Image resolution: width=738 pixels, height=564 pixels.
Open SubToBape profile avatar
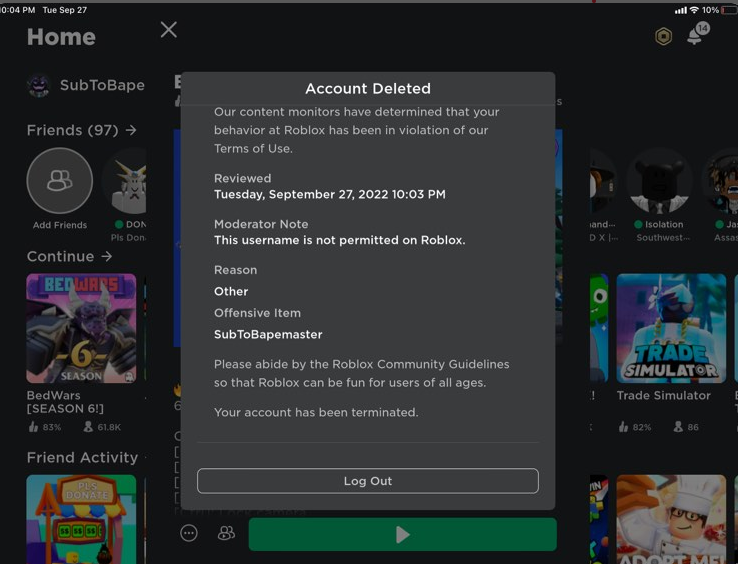[39, 86]
